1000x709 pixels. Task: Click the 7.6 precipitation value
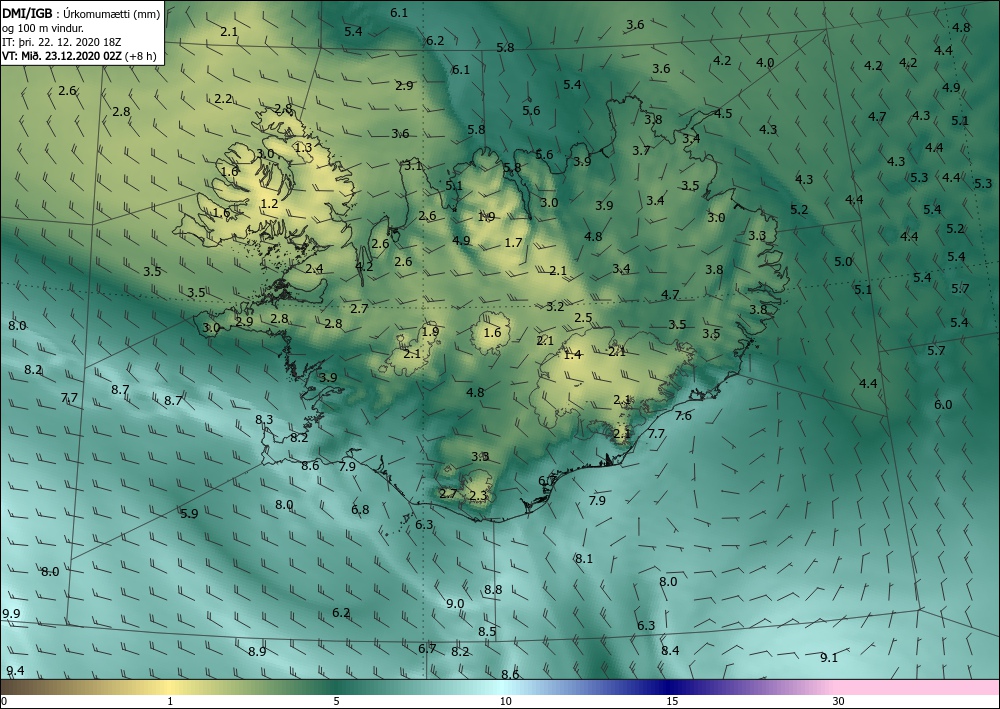click(683, 416)
